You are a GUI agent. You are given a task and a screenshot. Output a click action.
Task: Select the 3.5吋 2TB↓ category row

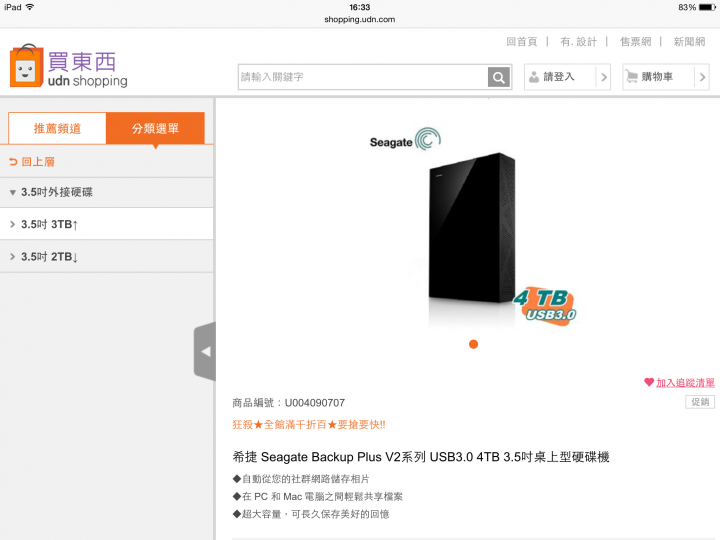(x=107, y=256)
